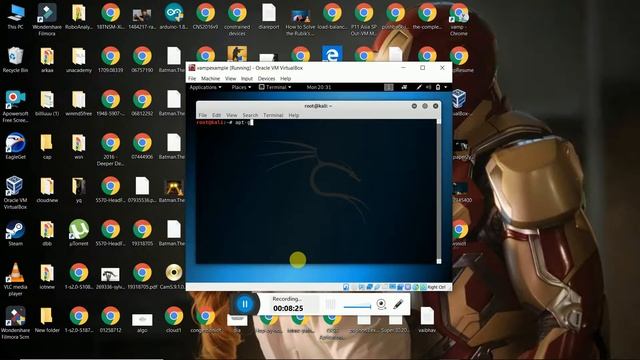The height and width of the screenshot is (360, 640).
Task: Click the Kali clock 'Mon 20:31'
Action: pos(319,87)
